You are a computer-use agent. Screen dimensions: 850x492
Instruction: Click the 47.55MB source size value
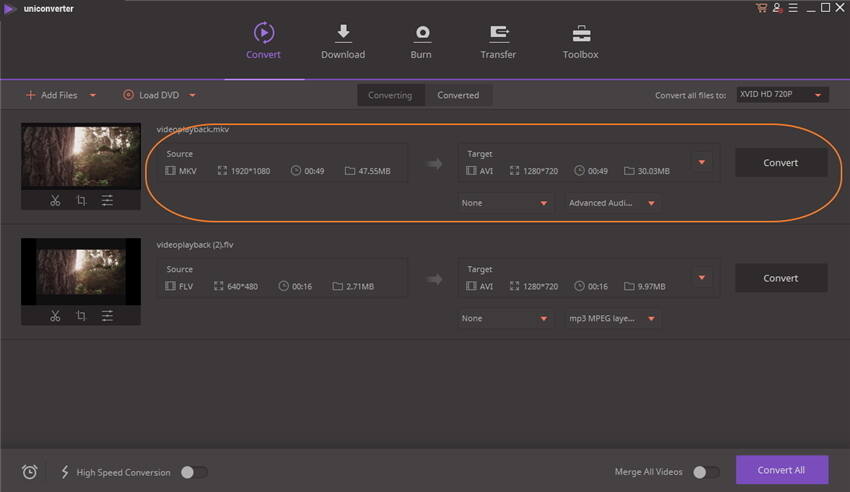pos(374,171)
